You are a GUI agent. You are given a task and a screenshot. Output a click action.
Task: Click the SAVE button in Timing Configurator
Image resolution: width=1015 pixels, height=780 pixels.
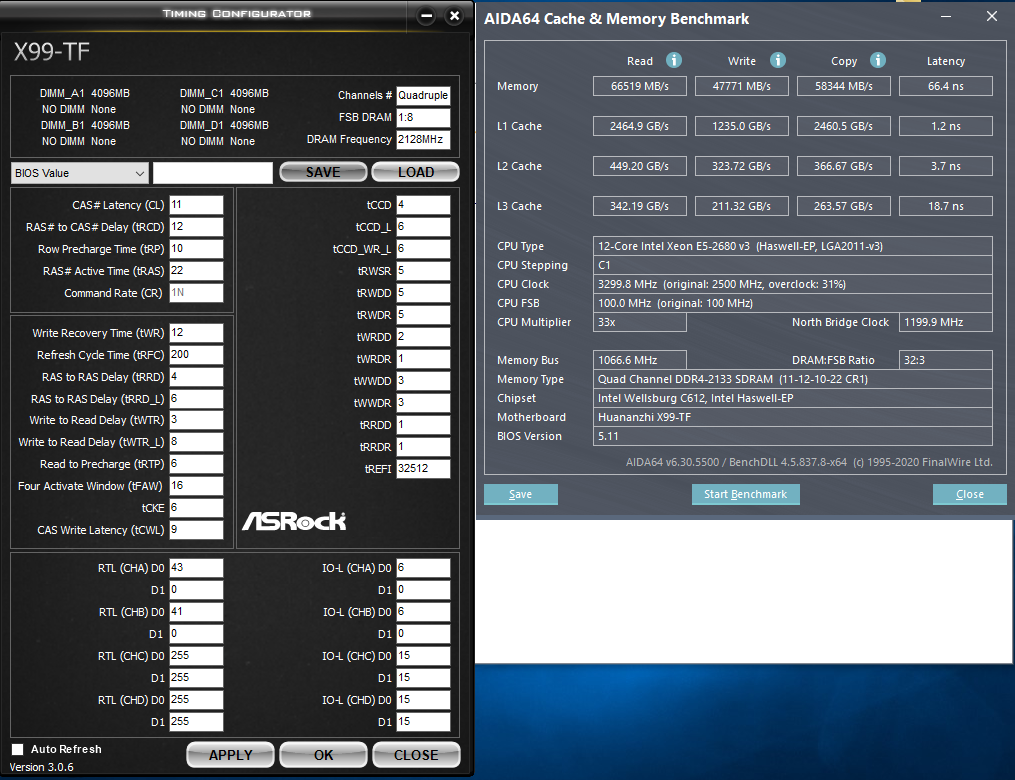[x=323, y=172]
